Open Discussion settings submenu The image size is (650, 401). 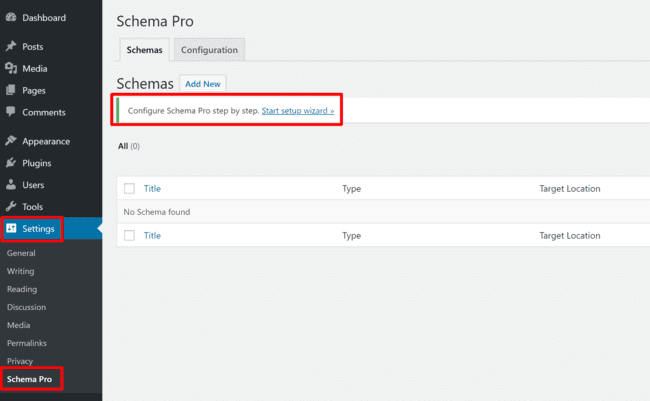tap(27, 307)
